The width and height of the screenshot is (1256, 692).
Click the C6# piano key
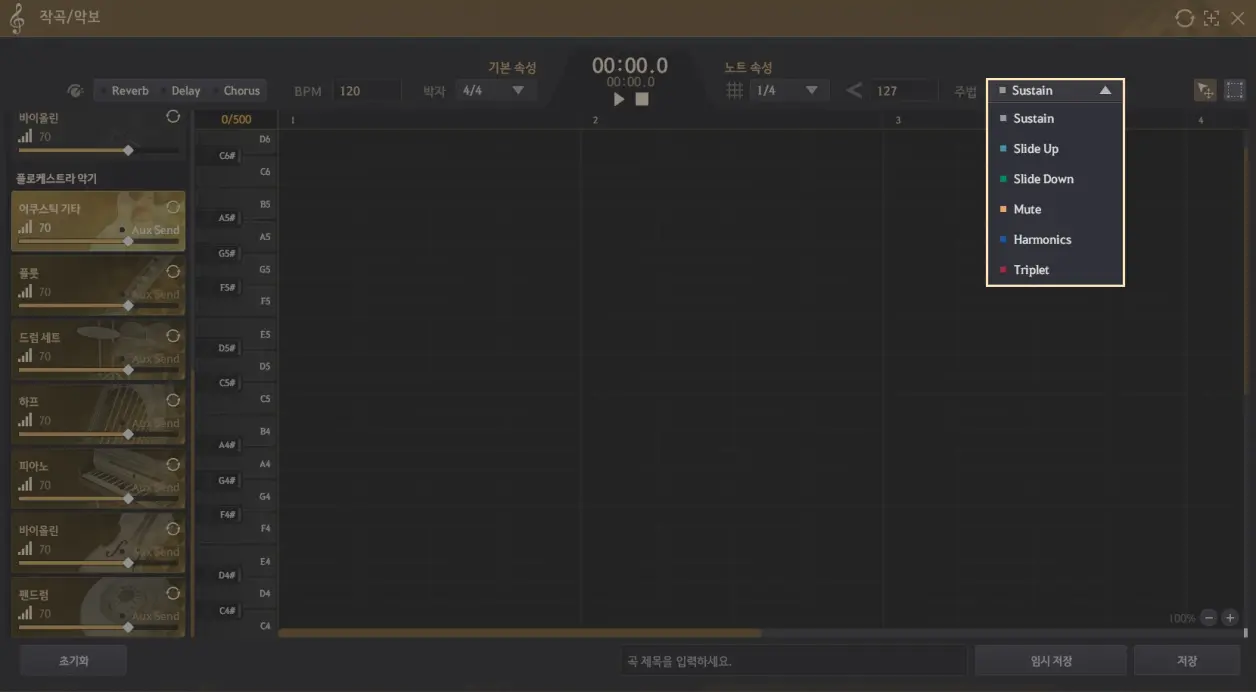[x=219, y=156]
